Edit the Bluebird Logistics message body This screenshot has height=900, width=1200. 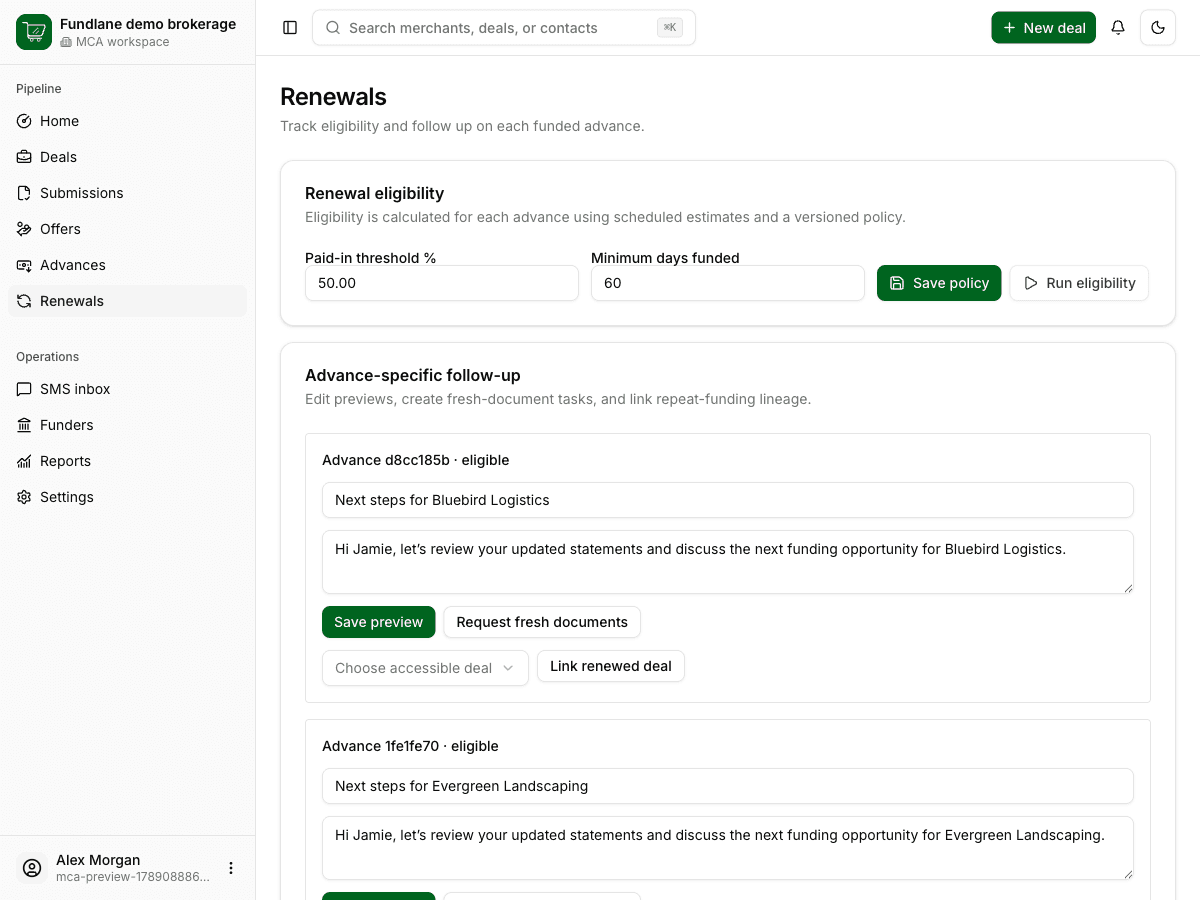click(x=728, y=562)
